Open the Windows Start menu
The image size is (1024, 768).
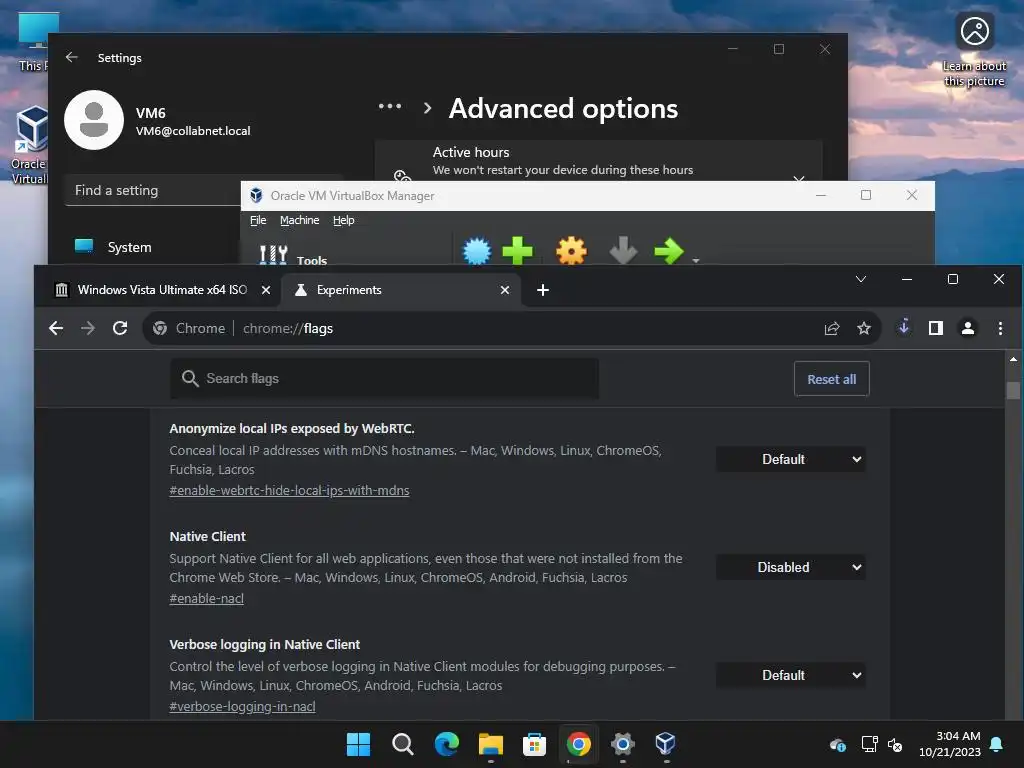click(358, 744)
